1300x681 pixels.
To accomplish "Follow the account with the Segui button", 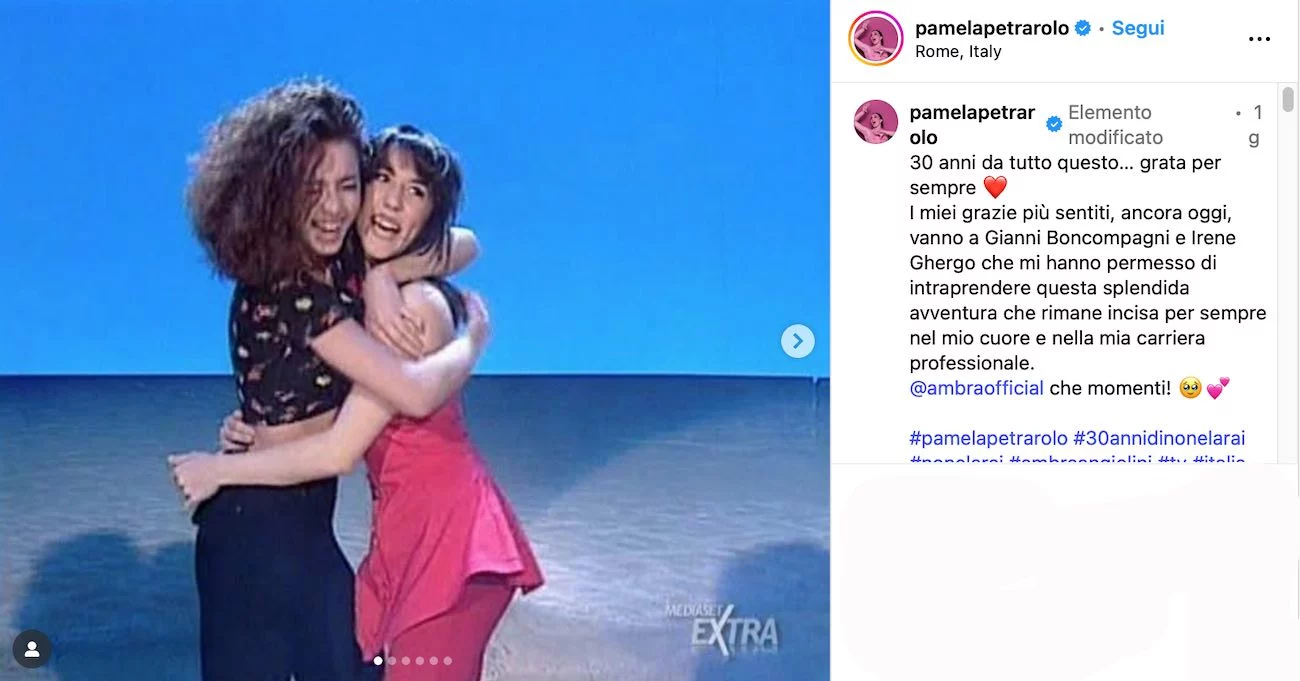I will [1138, 28].
